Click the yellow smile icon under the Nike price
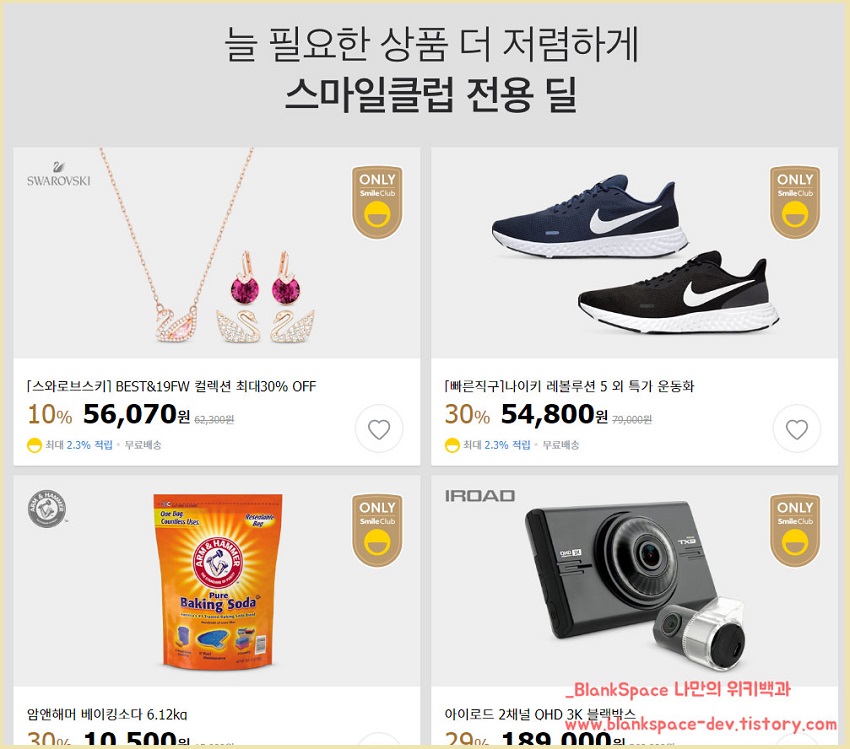Screen dimensions: 850x749 click(452, 445)
